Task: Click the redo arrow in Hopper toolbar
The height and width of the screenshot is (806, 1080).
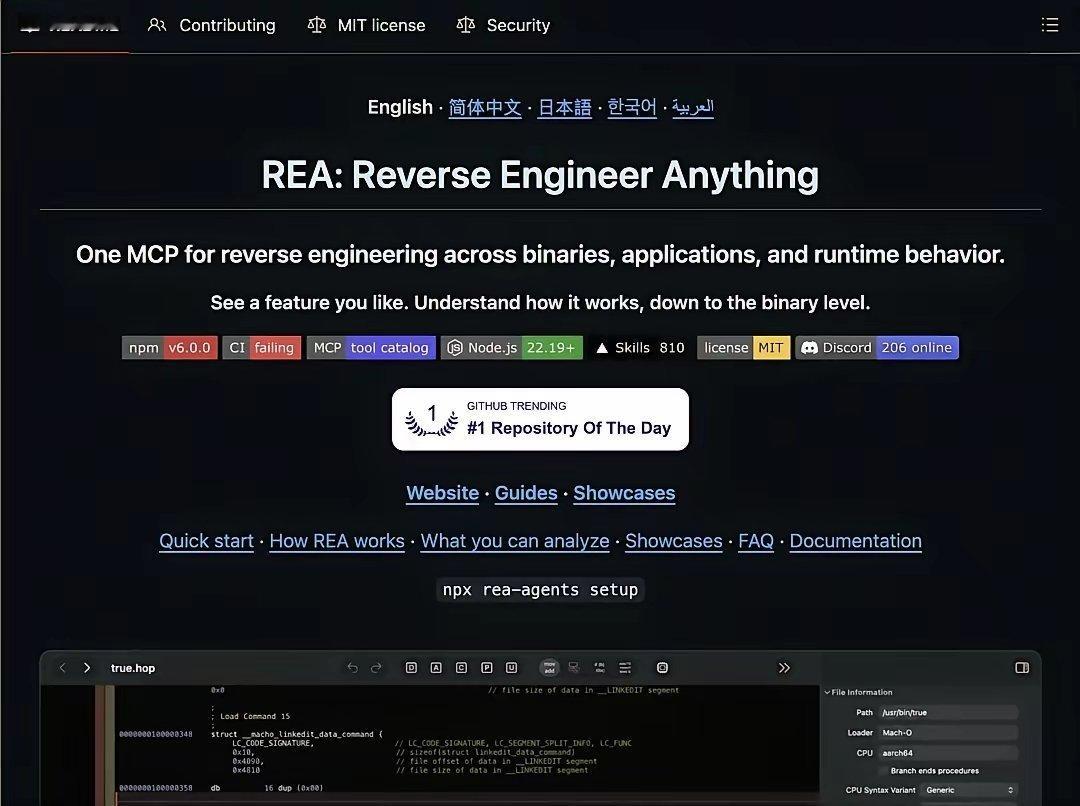Action: tap(376, 668)
